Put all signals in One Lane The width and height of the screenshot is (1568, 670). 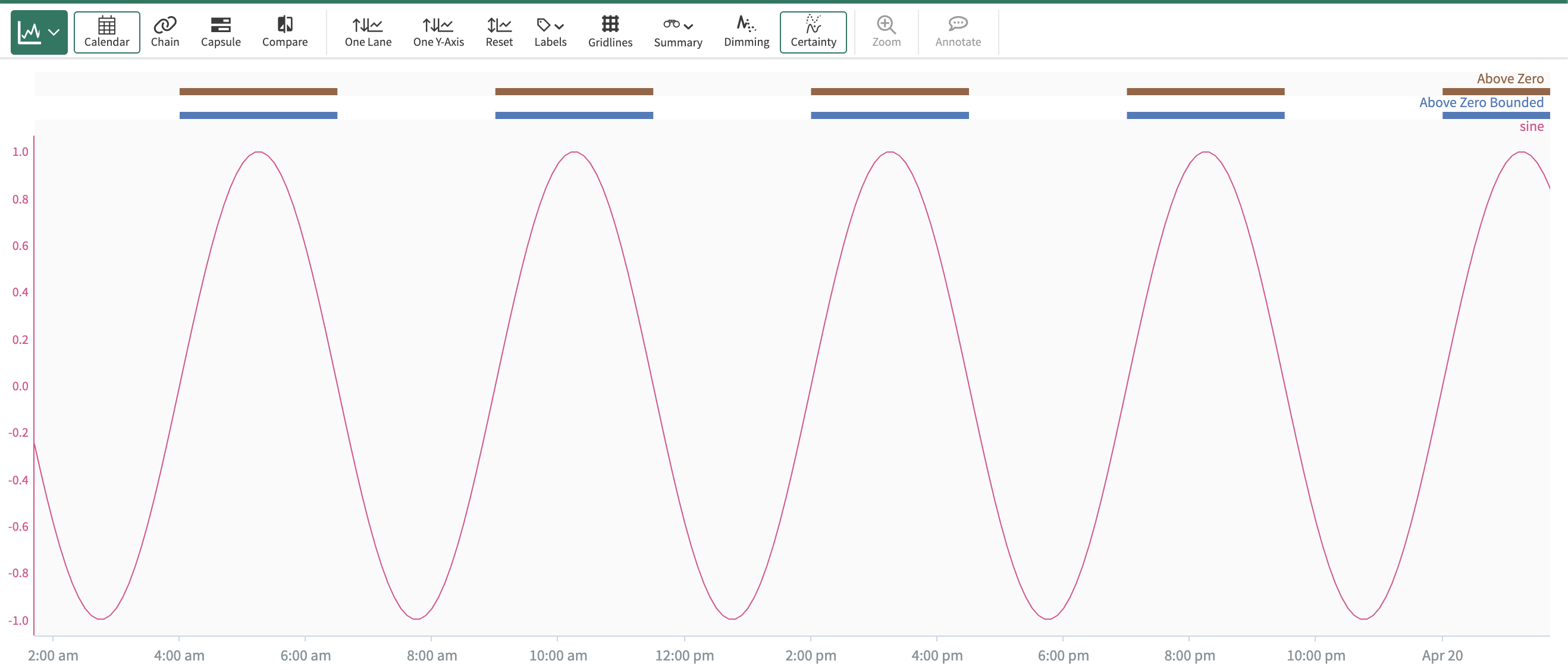[368, 32]
